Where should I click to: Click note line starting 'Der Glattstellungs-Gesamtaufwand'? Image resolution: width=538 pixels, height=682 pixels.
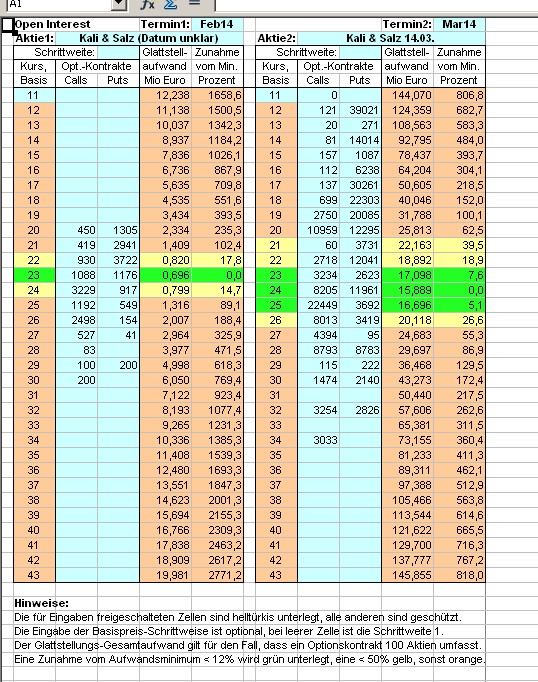coord(248,645)
